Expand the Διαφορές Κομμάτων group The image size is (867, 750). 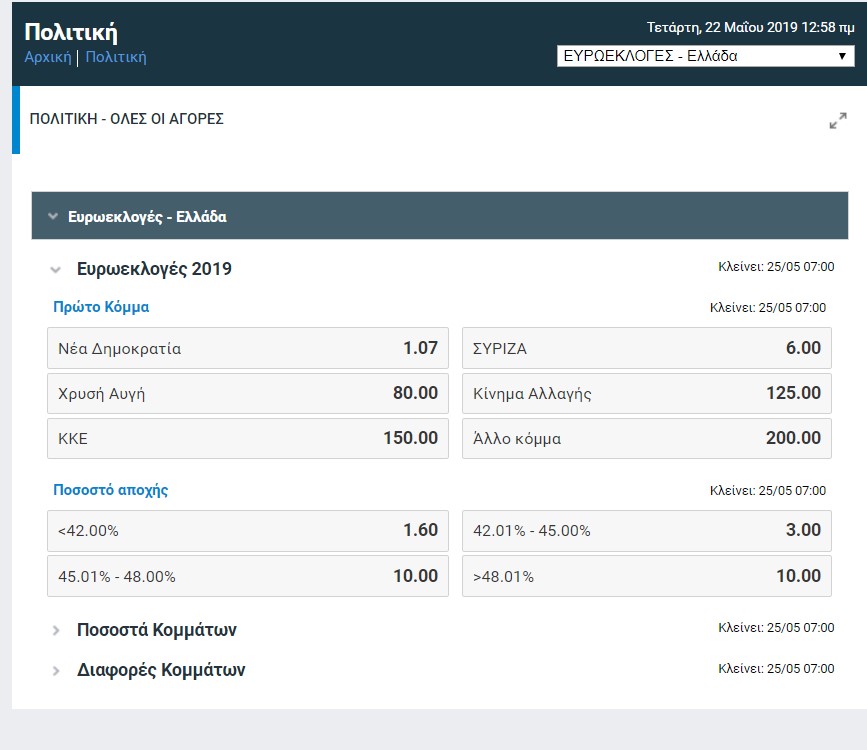tap(160, 670)
